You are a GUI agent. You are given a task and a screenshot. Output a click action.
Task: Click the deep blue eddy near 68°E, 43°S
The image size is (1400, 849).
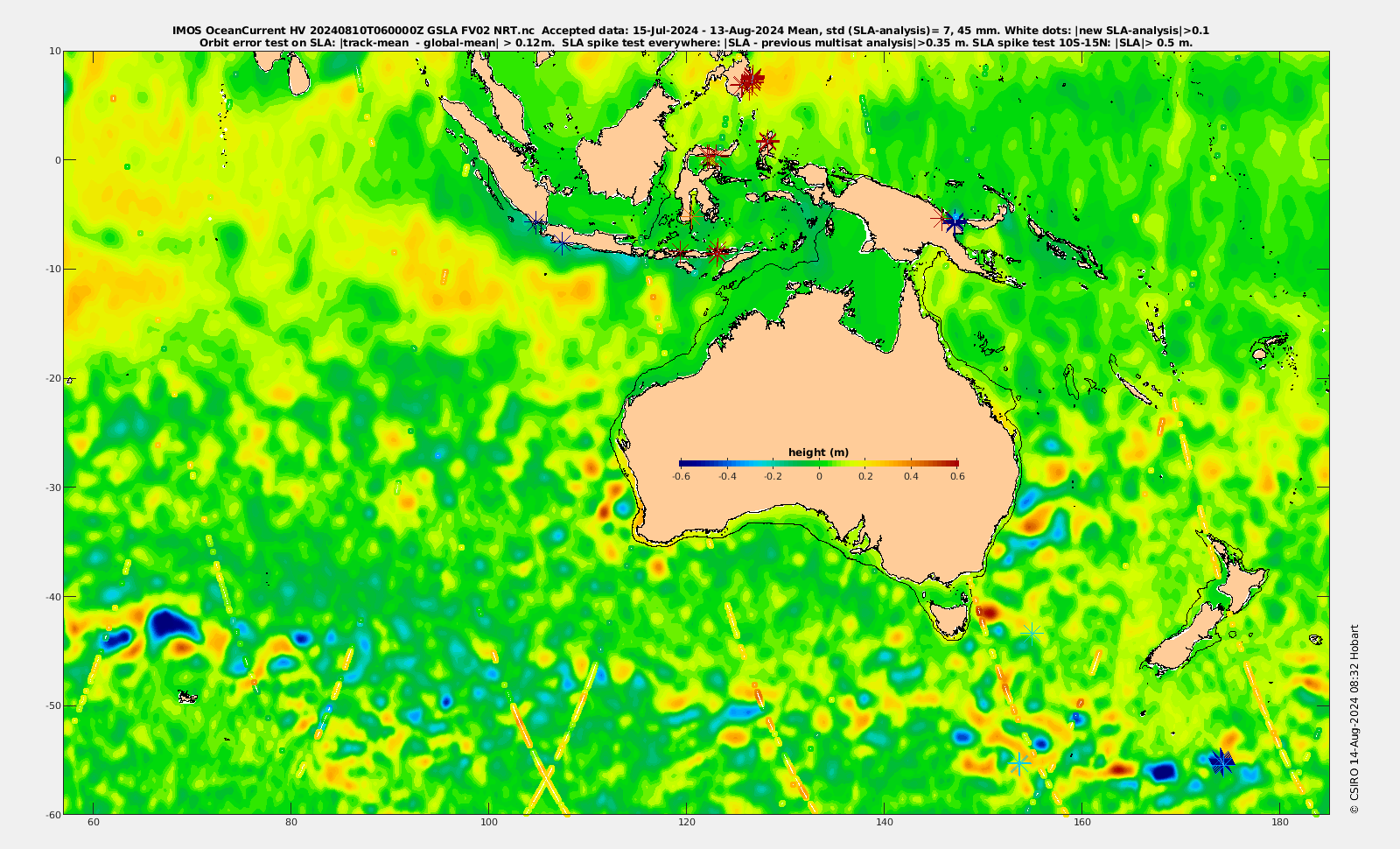point(171,624)
